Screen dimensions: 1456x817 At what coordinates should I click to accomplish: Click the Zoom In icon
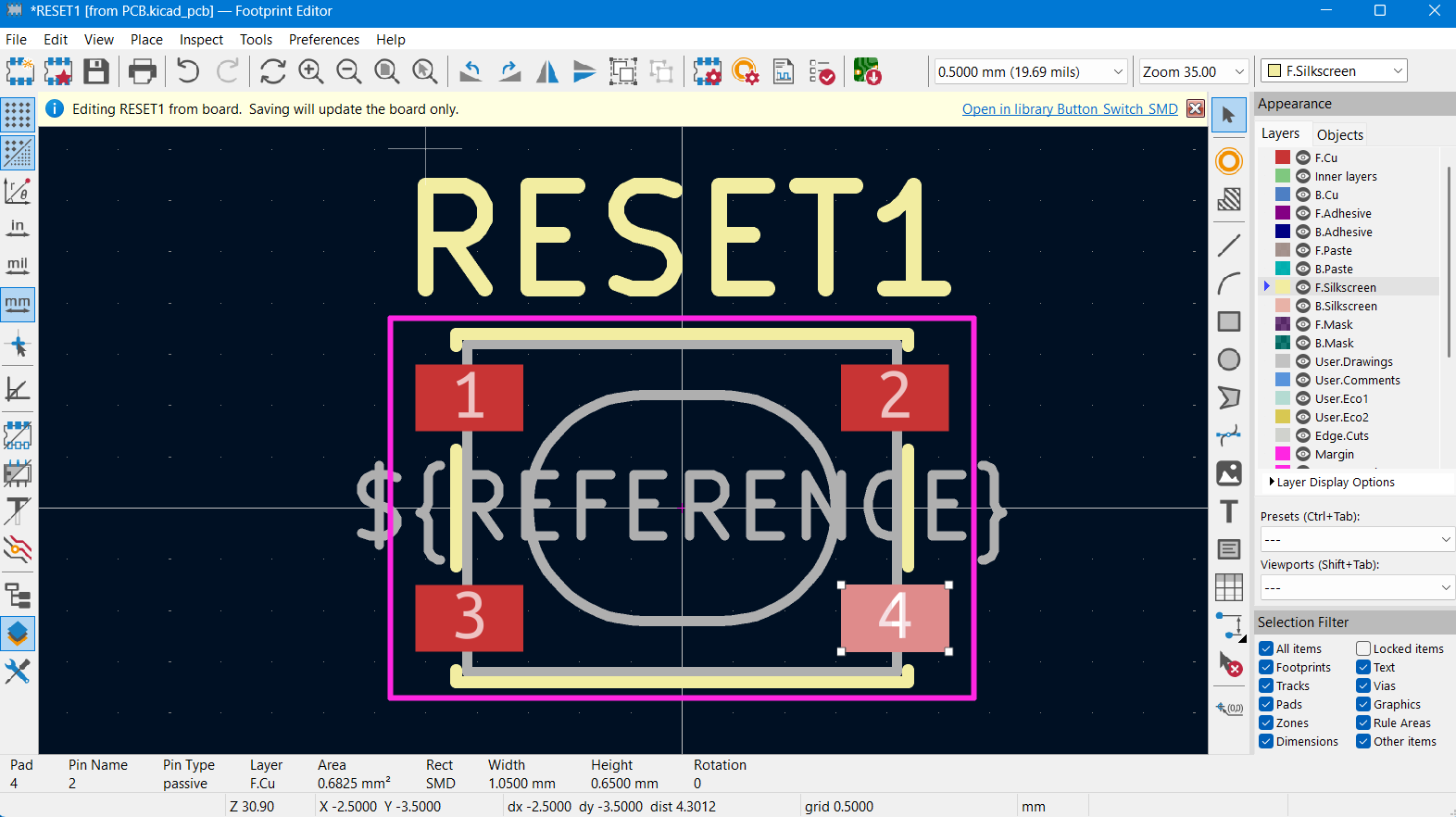coord(311,71)
